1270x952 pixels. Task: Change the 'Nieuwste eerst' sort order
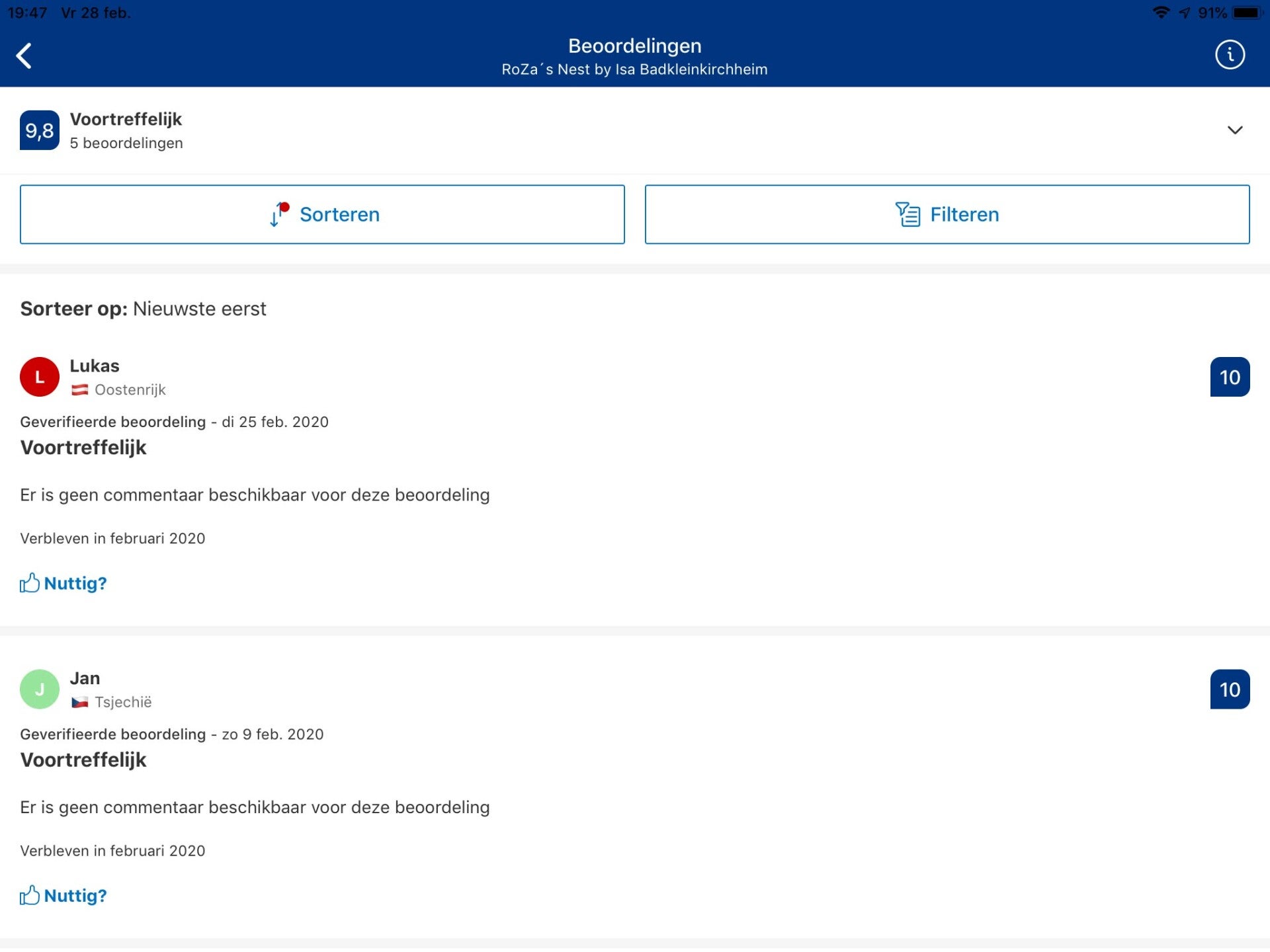tap(199, 309)
